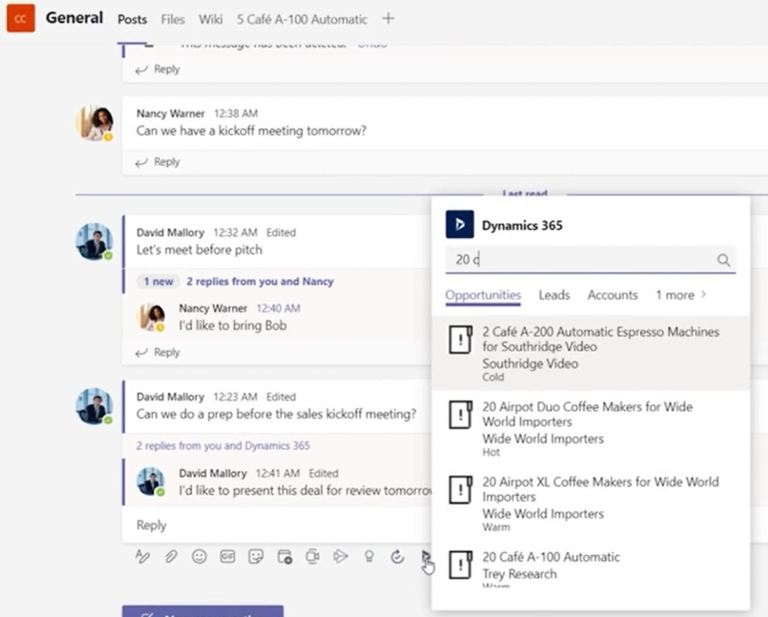Screen dimensions: 768x617
Task: Add a new tab with plus icon
Action: [x=388, y=19]
